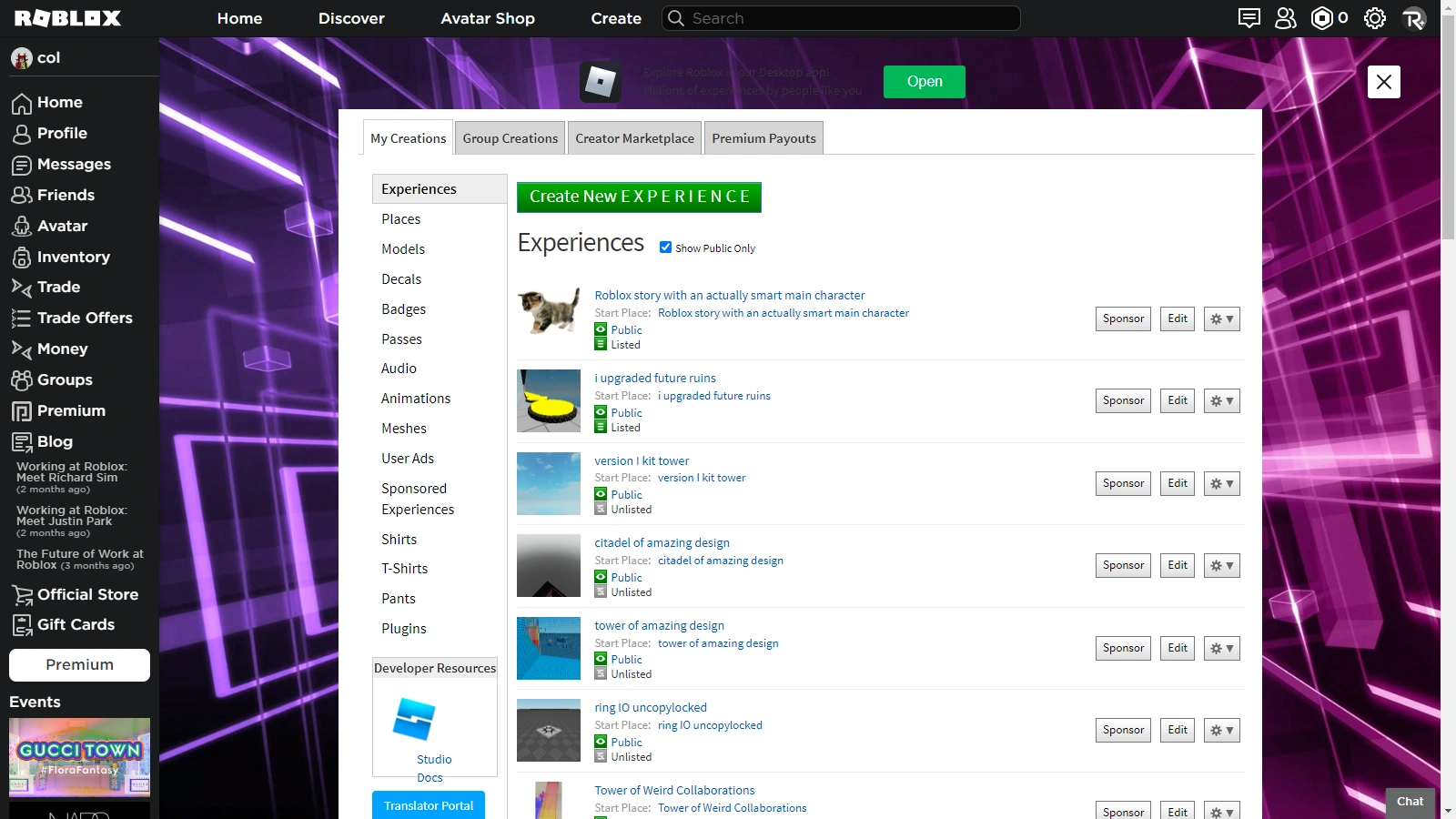
Task: Open the Roblox messages notification icon
Action: click(x=1249, y=17)
